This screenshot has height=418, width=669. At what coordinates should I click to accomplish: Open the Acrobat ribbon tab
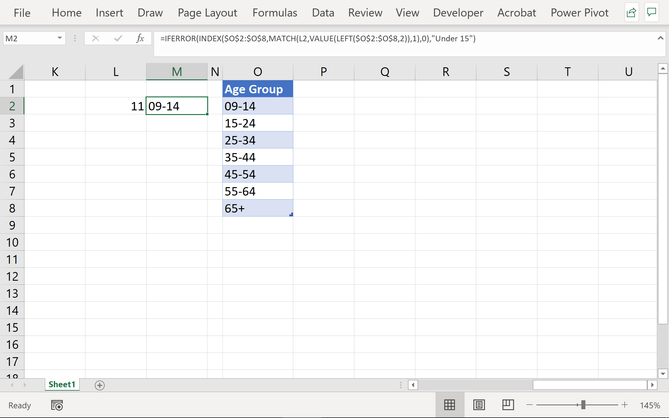pos(517,13)
